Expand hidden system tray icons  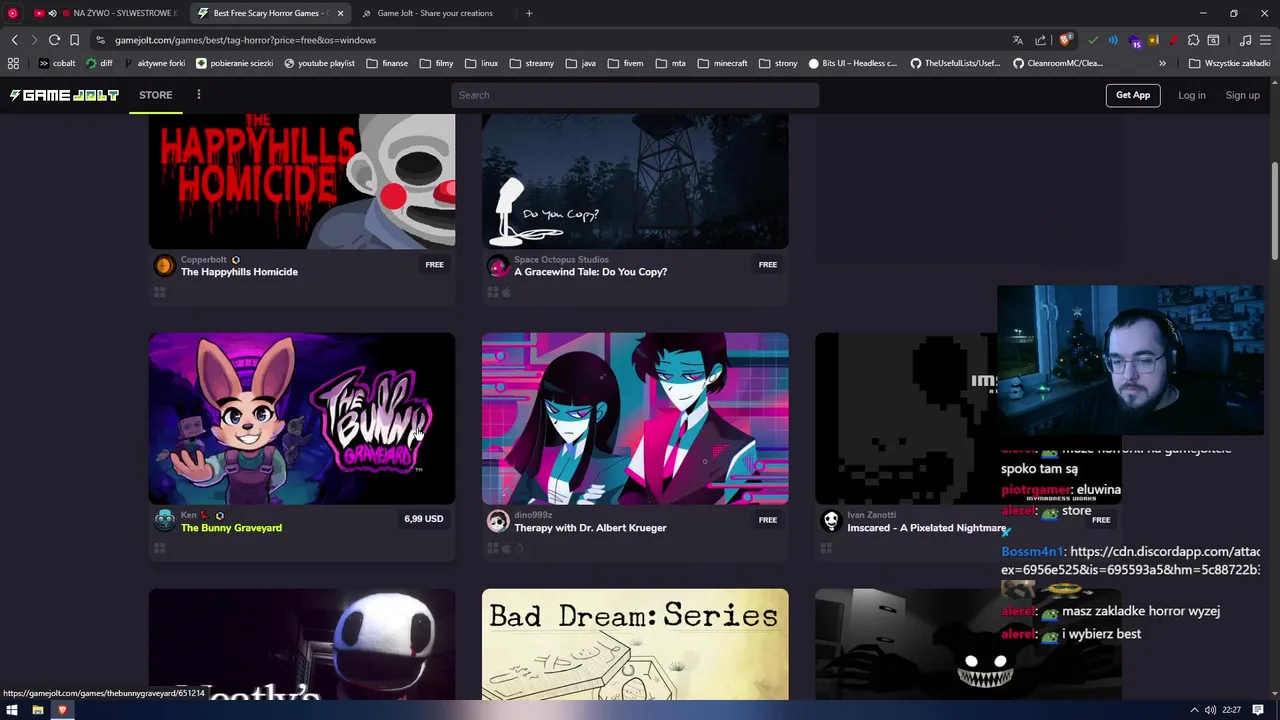pyautogui.click(x=1194, y=710)
